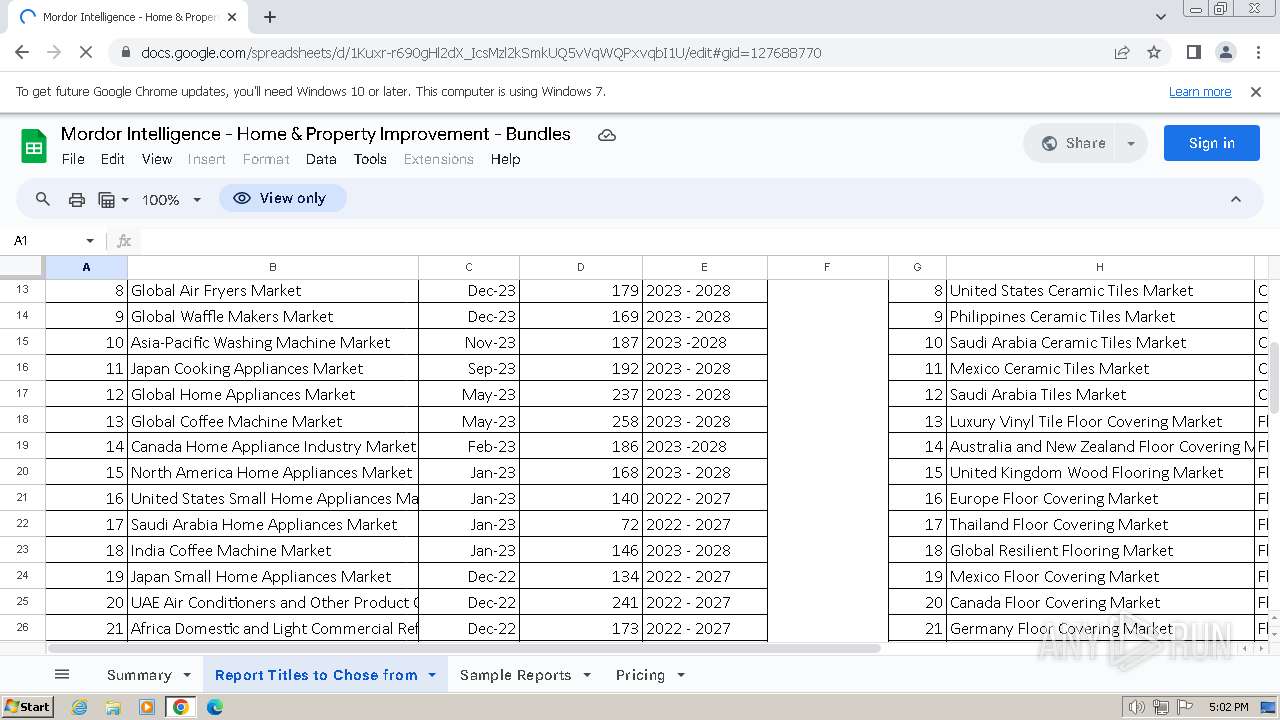This screenshot has width=1280, height=720.
Task: Open the Report Titles tab menu arrow
Action: point(432,675)
